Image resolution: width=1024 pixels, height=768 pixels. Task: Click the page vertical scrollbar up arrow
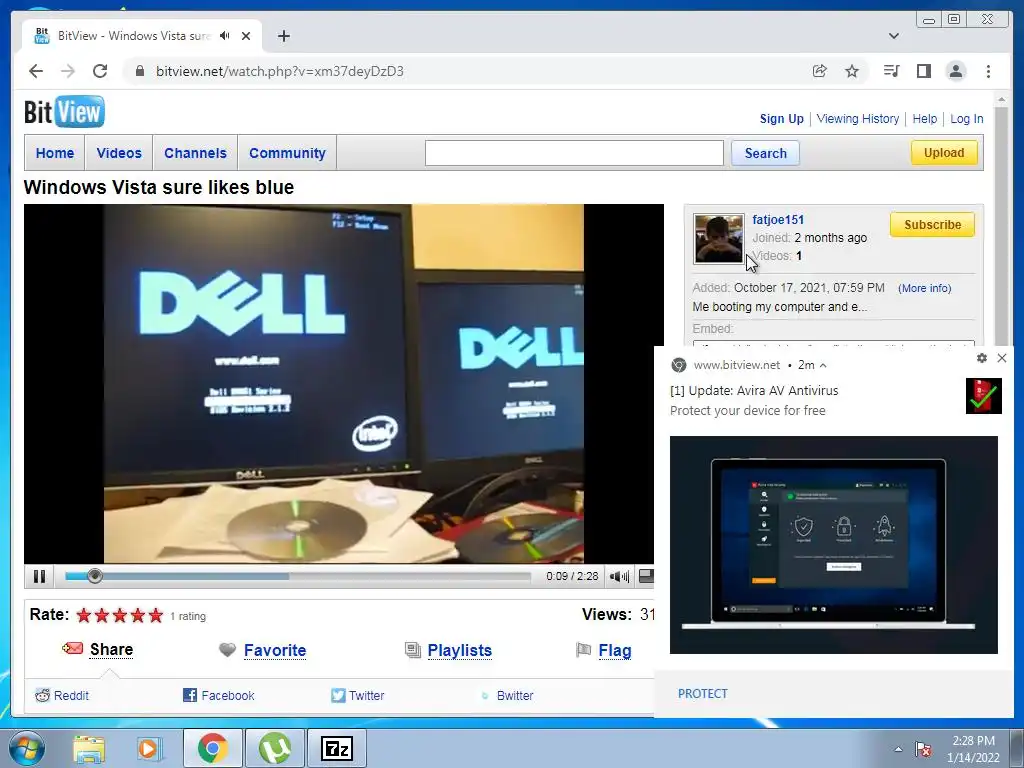coord(1001,99)
